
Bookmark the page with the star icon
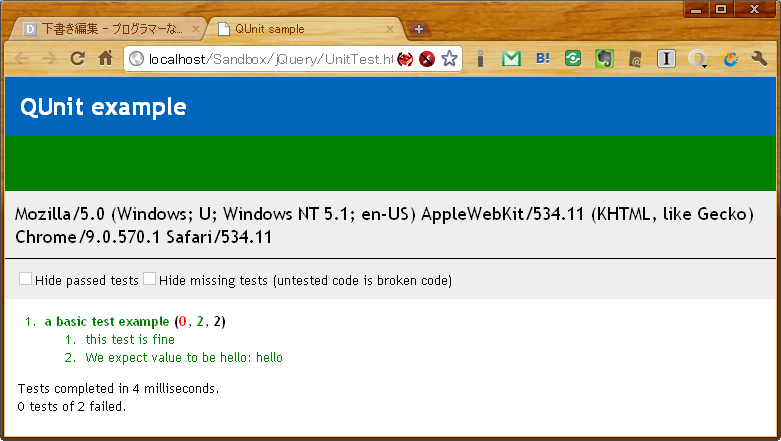coord(449,59)
